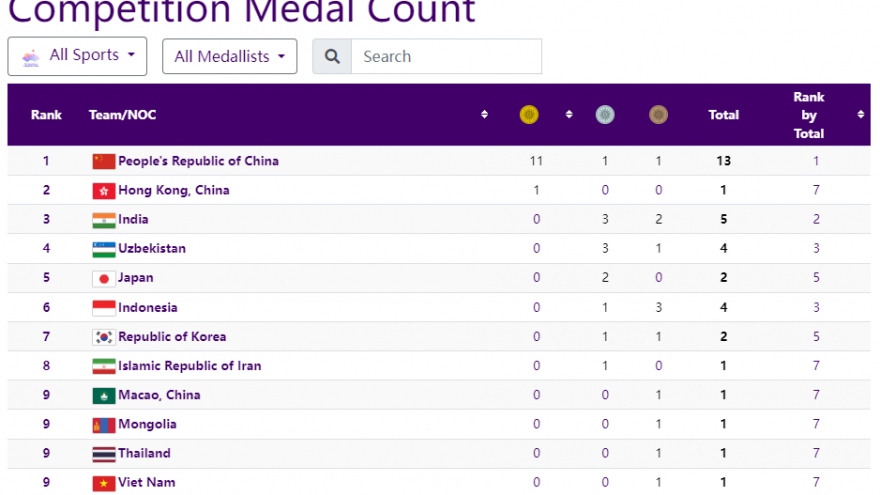The image size is (880, 495).
Task: Open the All Medallists dropdown
Action: point(229,57)
